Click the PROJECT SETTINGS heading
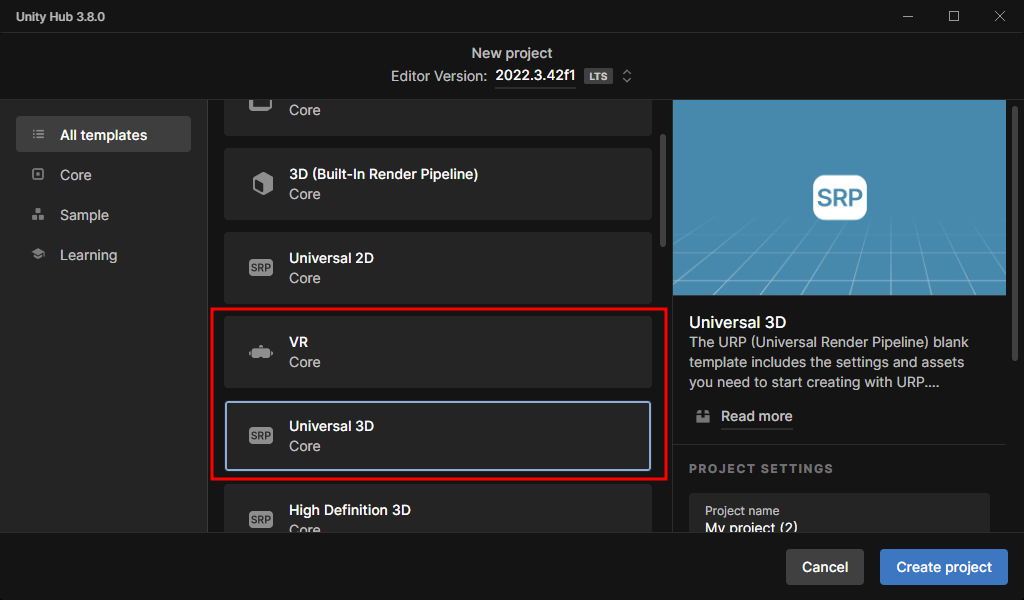Viewport: 1024px width, 600px height. [x=761, y=469]
